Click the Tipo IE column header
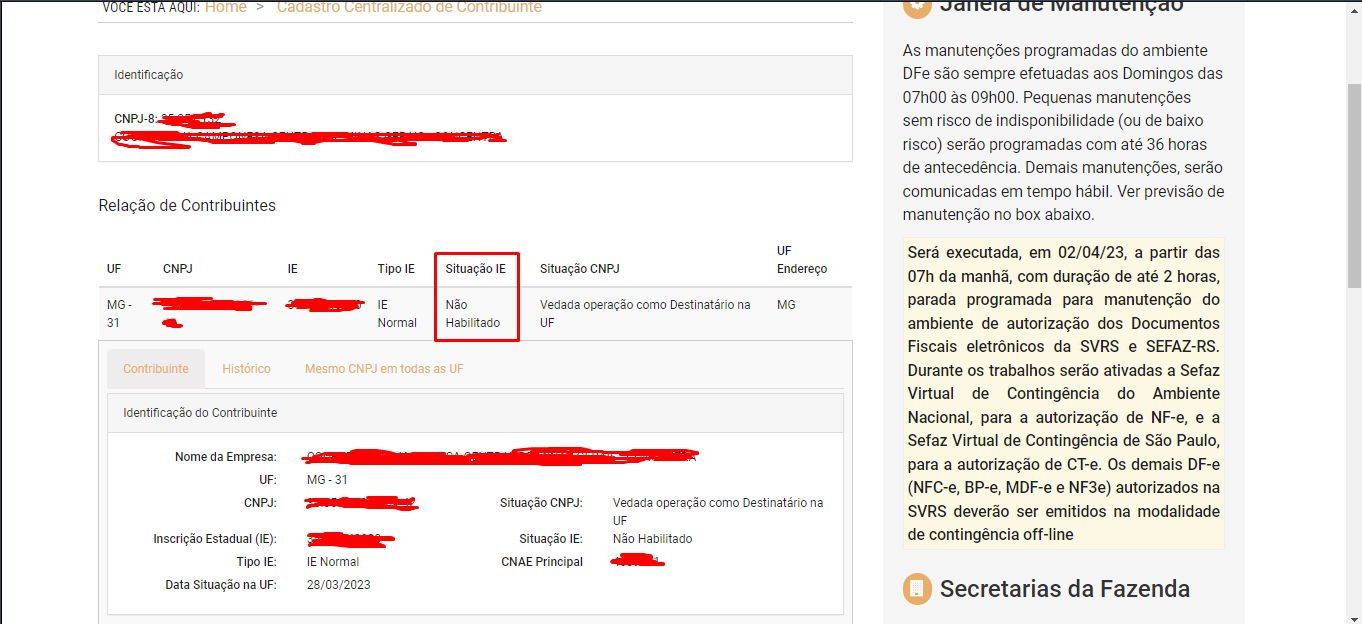1362x624 pixels. click(396, 269)
